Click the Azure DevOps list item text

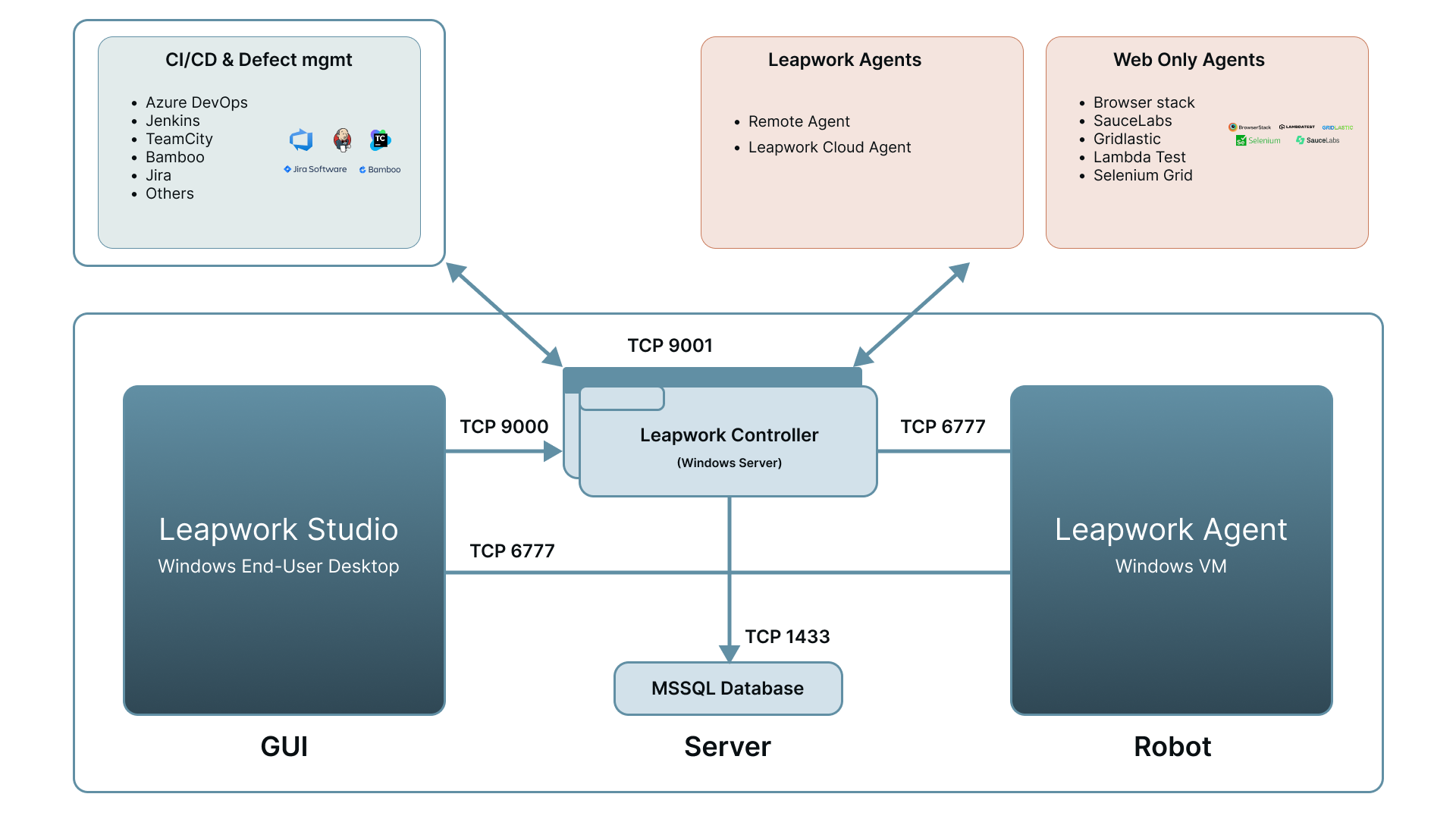tap(196, 102)
